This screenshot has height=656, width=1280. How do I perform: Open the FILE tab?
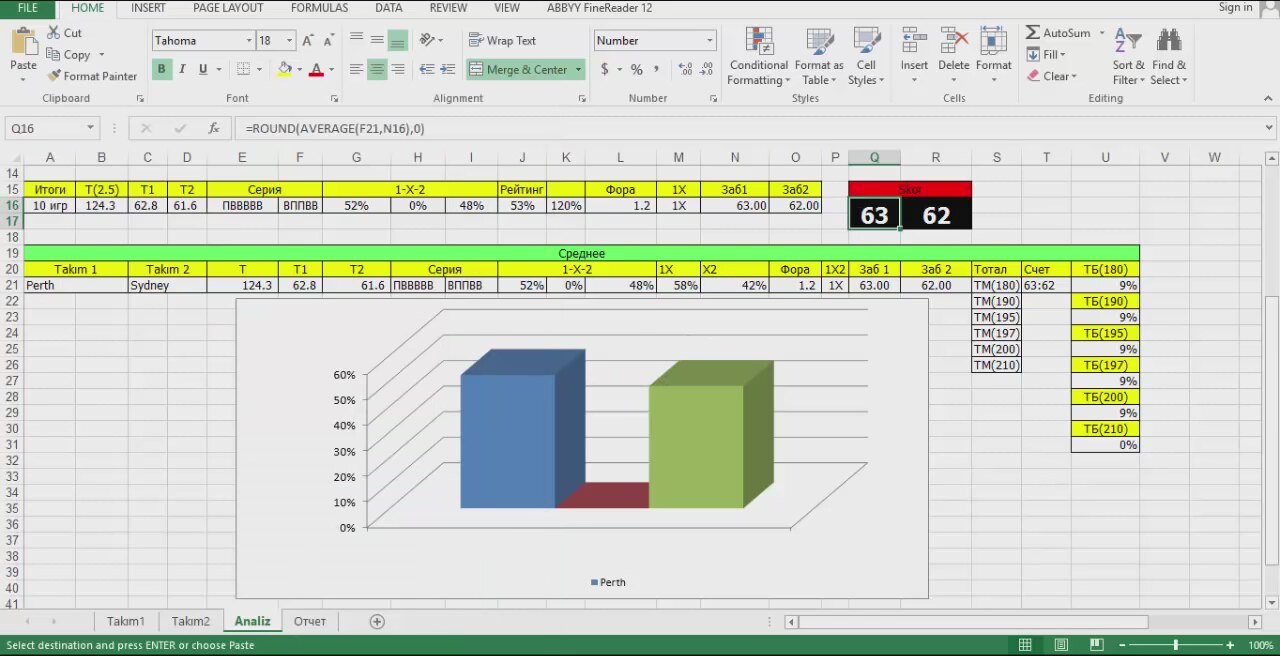[x=28, y=8]
